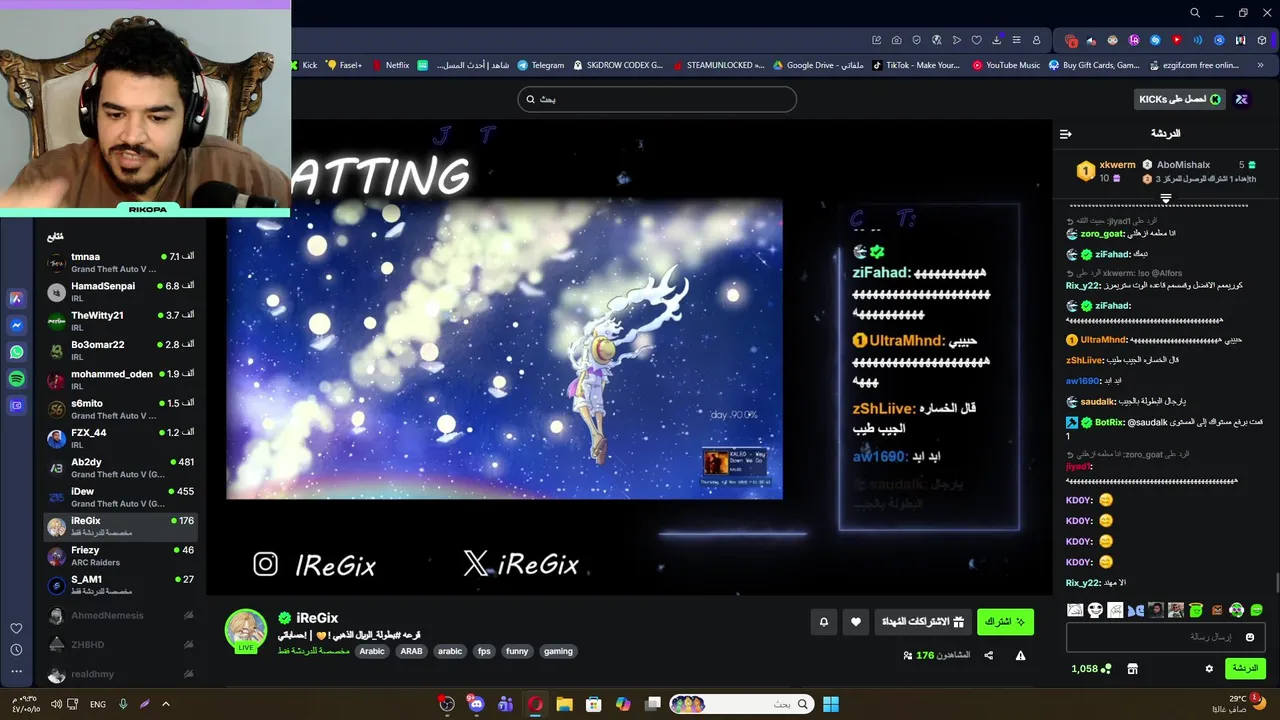
Task: Open Spotify in the Opera sidebar
Action: click(x=16, y=379)
